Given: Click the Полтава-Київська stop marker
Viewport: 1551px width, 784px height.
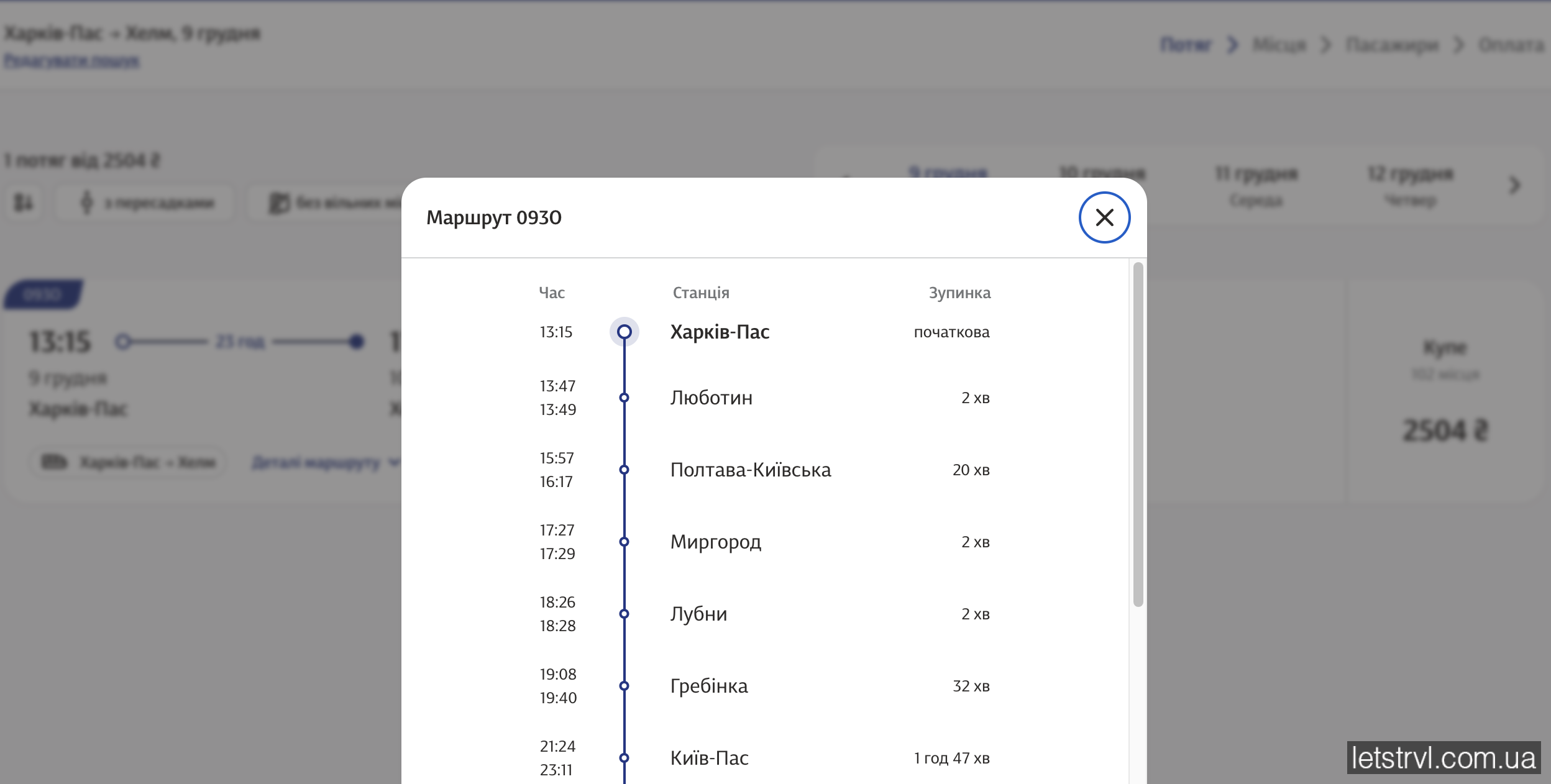Looking at the screenshot, I should pos(624,470).
